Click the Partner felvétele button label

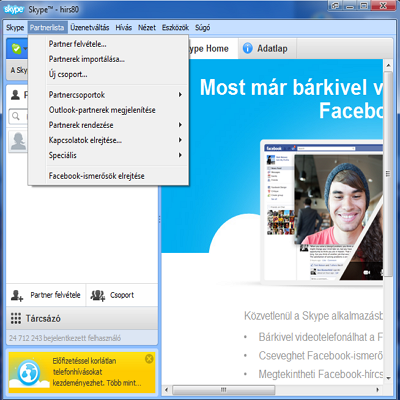click(56, 295)
